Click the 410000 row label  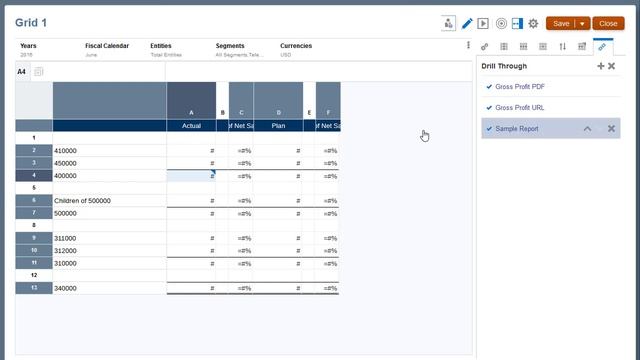pyautogui.click(x=65, y=151)
